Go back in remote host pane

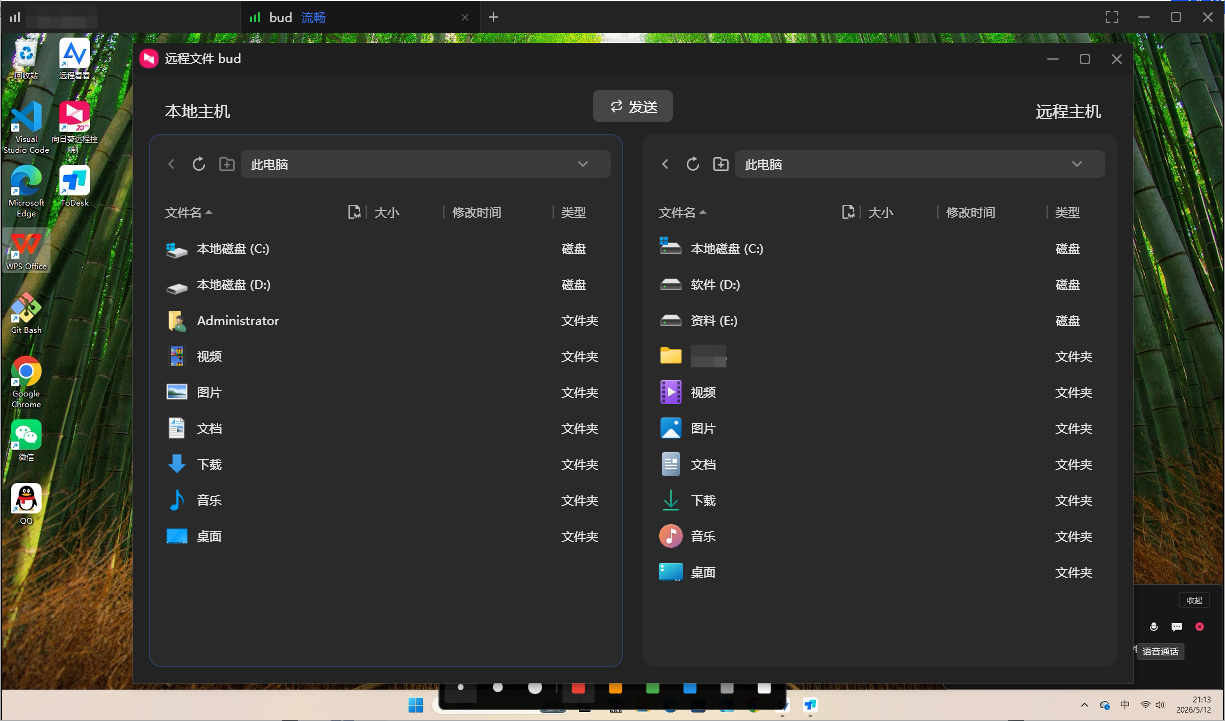tap(666, 164)
